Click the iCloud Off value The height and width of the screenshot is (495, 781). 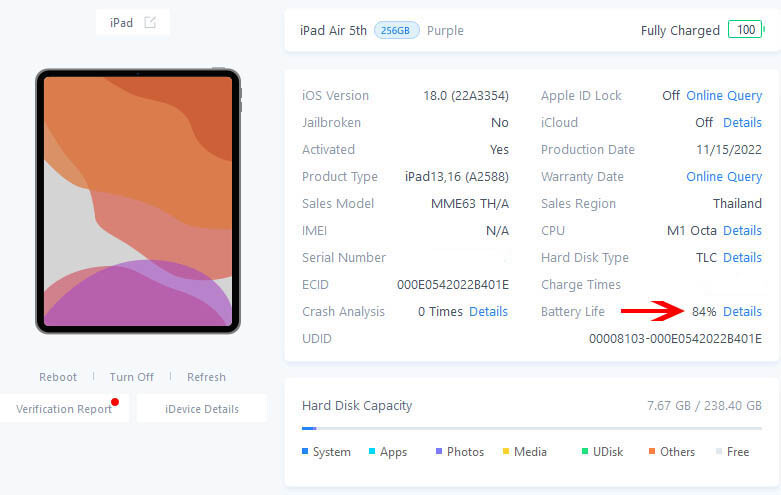[704, 123]
